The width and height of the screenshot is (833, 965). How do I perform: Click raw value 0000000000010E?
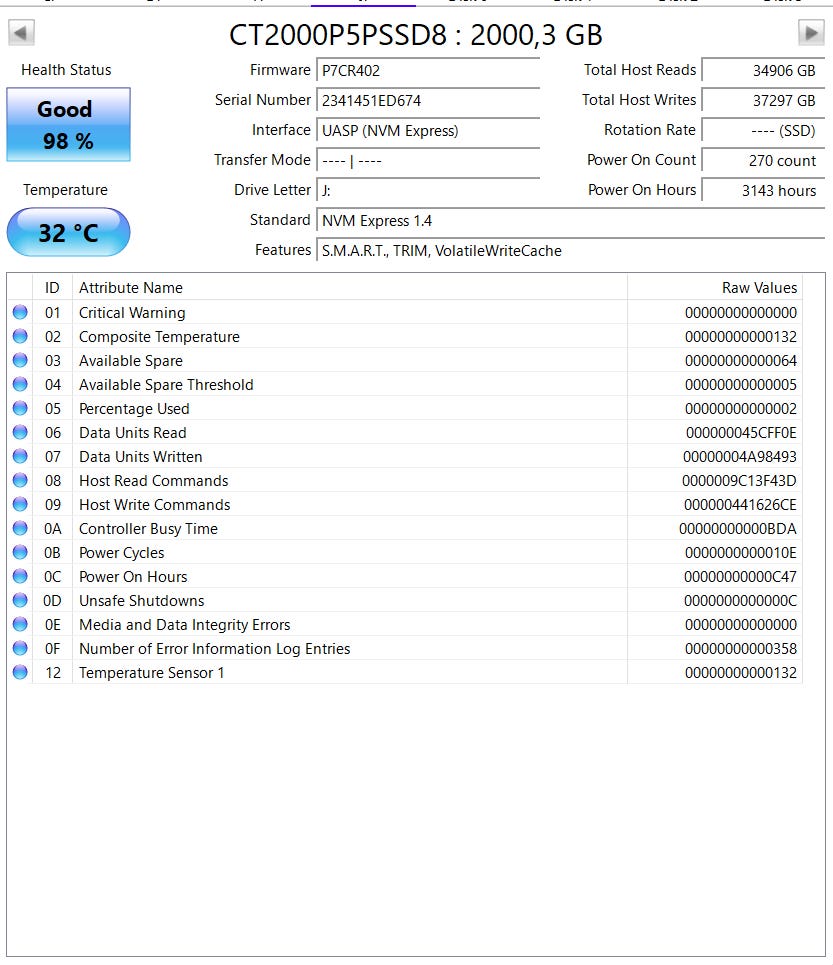(x=741, y=553)
